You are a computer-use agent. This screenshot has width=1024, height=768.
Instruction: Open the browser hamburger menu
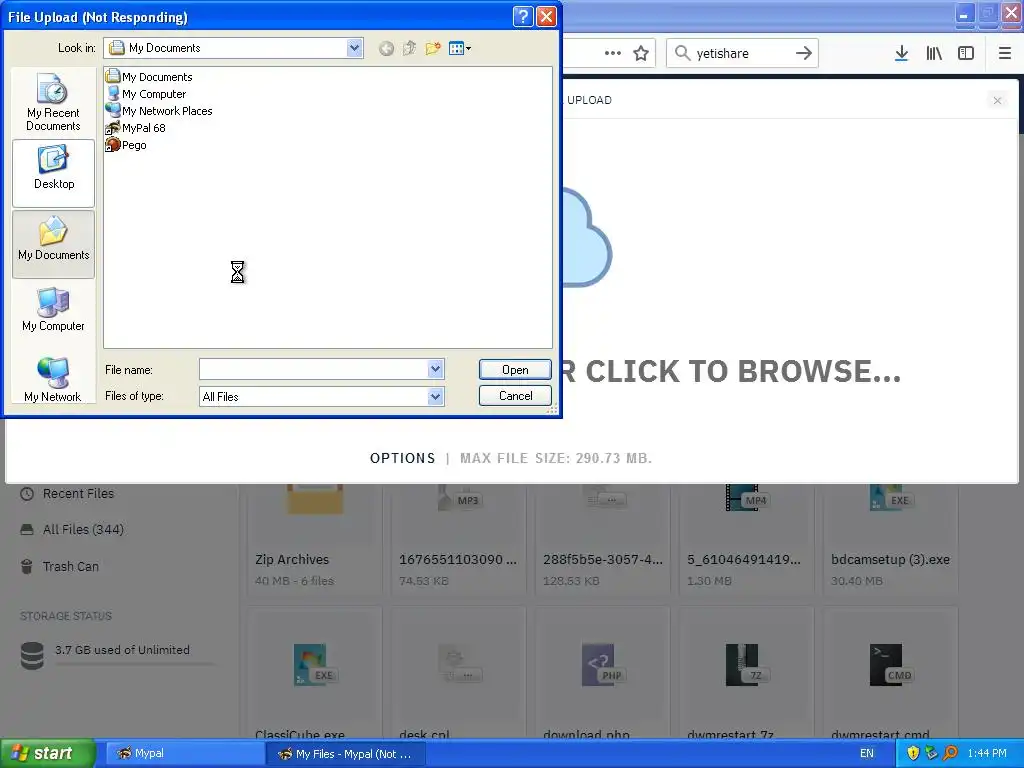pos(1005,54)
